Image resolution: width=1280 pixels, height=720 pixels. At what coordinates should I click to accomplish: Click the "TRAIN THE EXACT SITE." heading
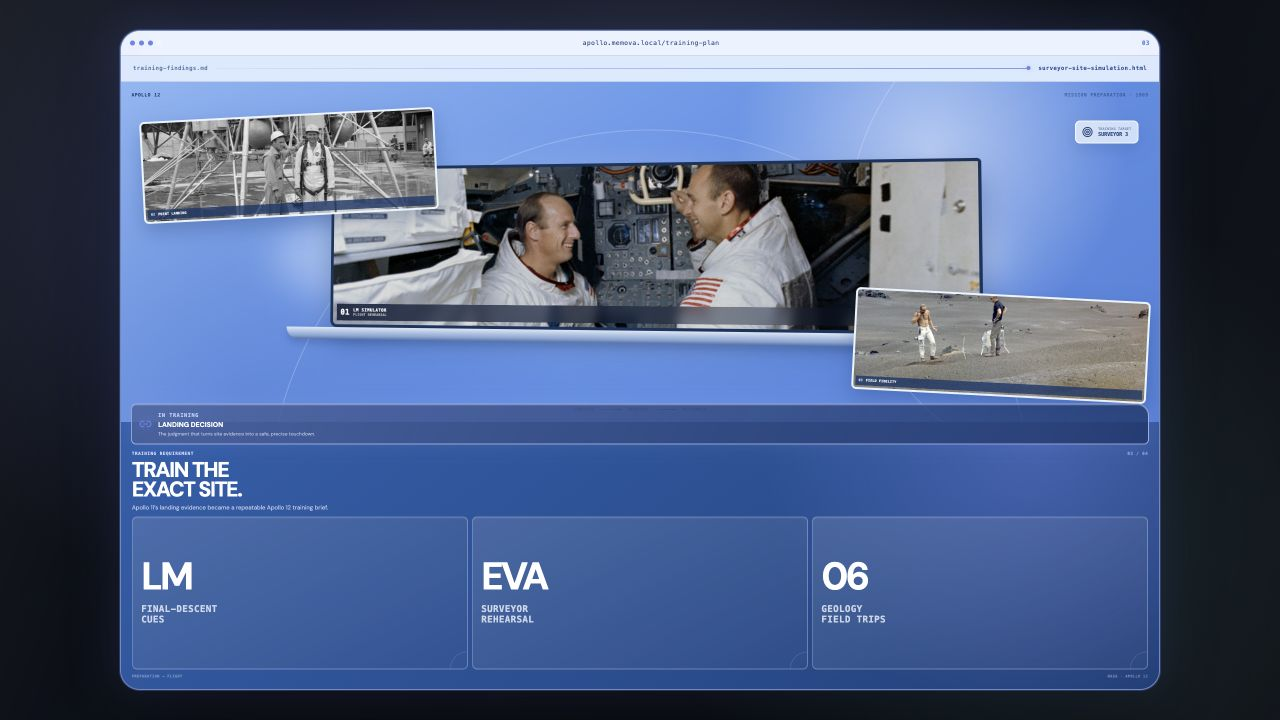click(187, 480)
